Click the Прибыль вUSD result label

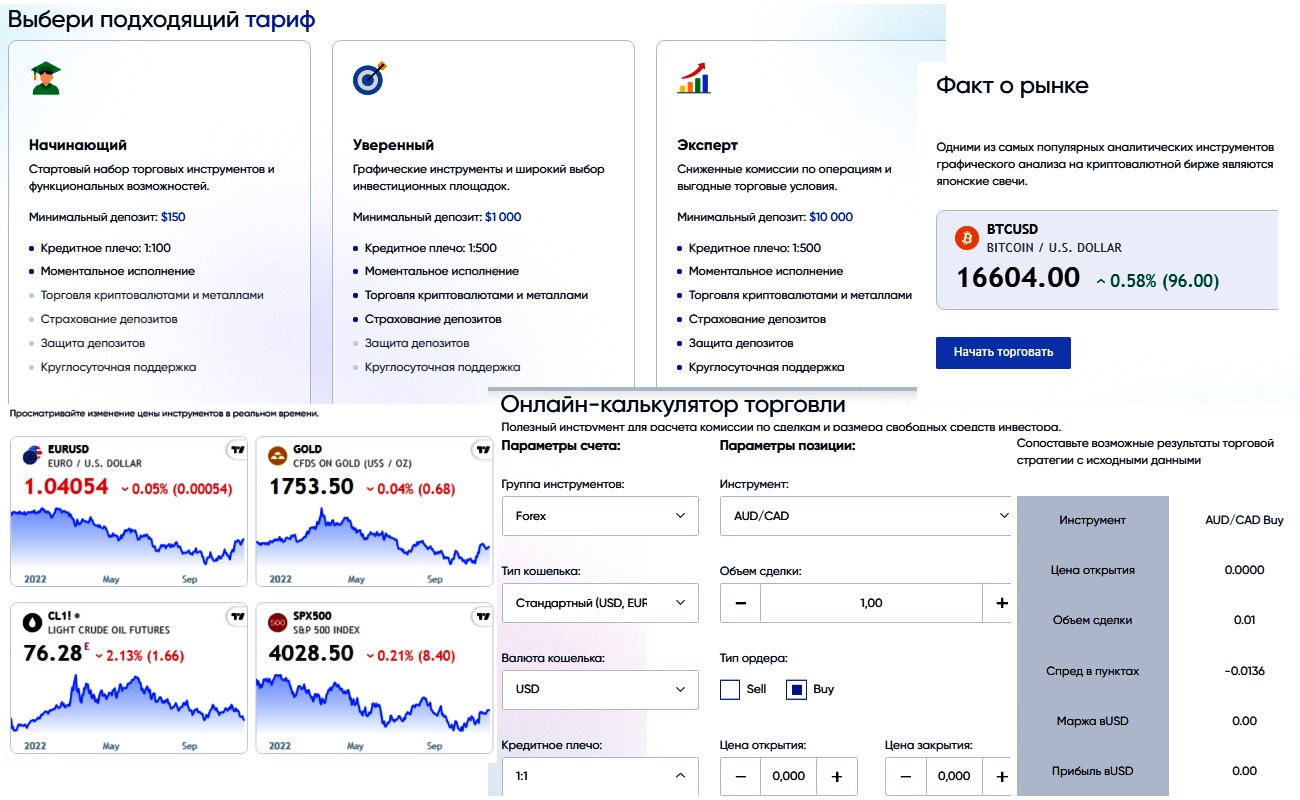(1092, 771)
